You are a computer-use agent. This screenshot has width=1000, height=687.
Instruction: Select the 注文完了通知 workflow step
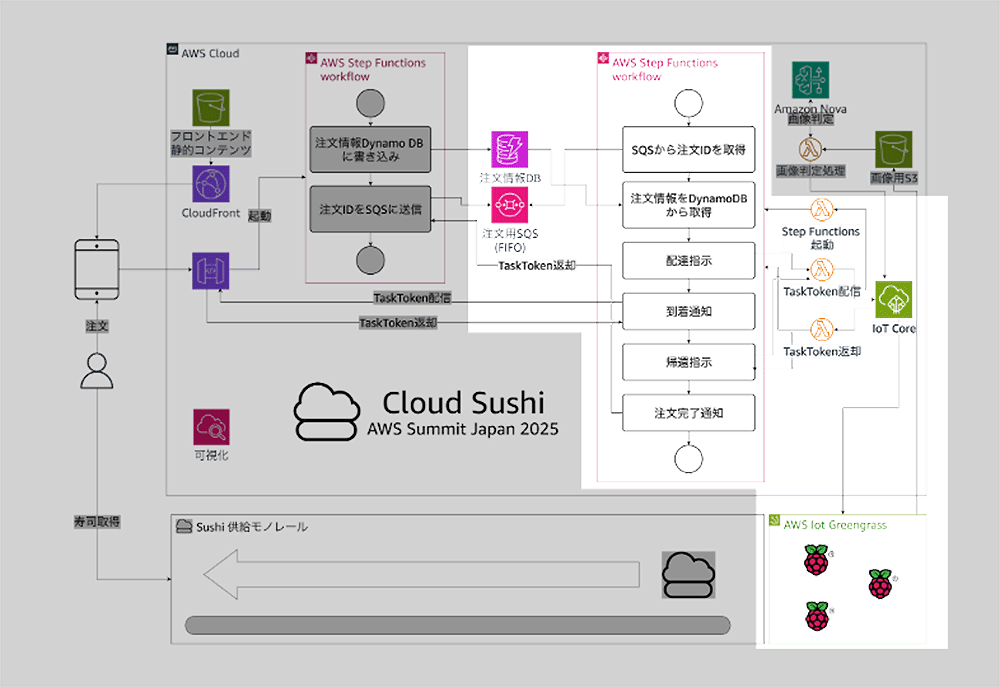click(x=688, y=411)
